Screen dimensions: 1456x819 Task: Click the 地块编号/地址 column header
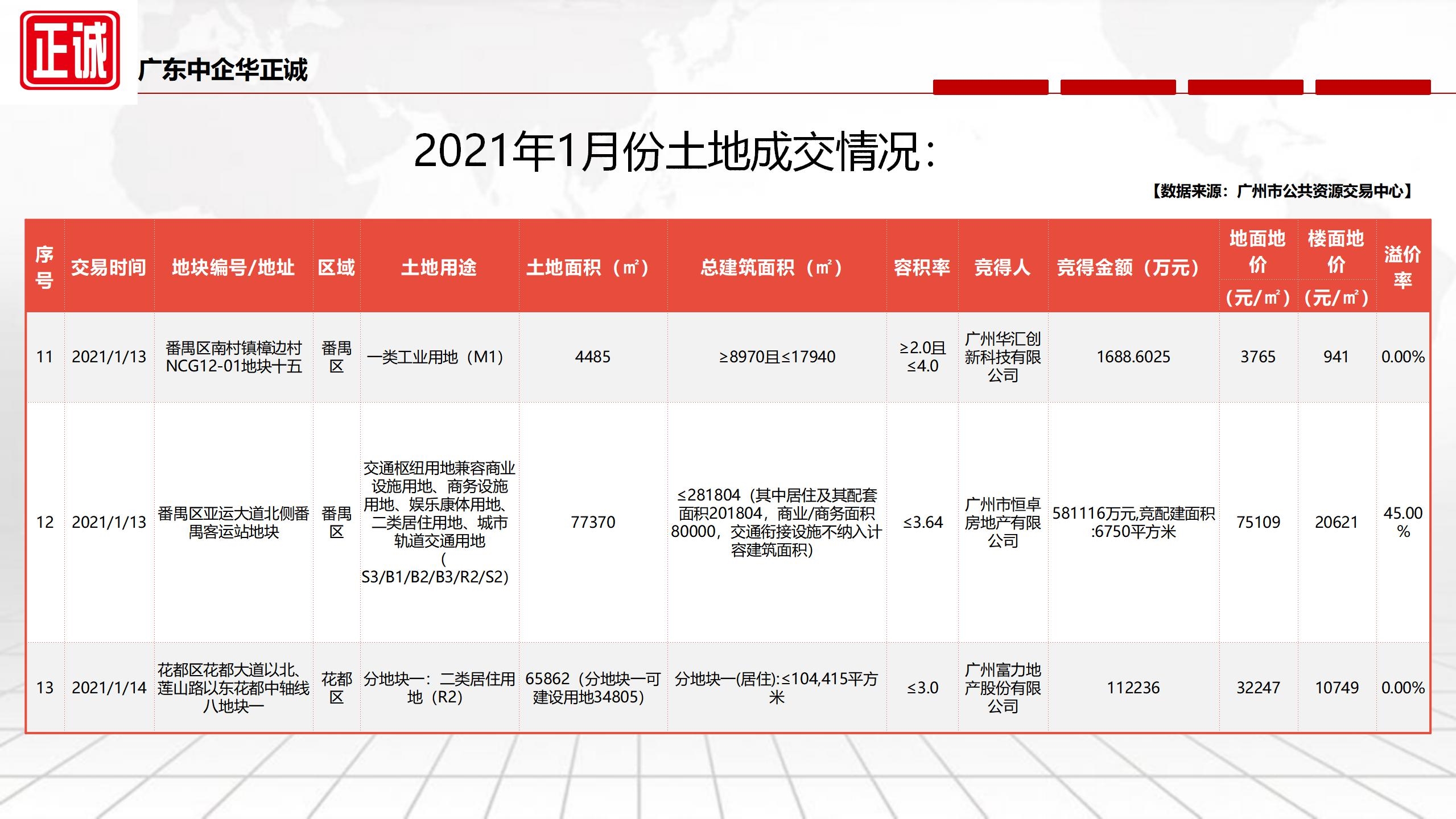pos(233,267)
